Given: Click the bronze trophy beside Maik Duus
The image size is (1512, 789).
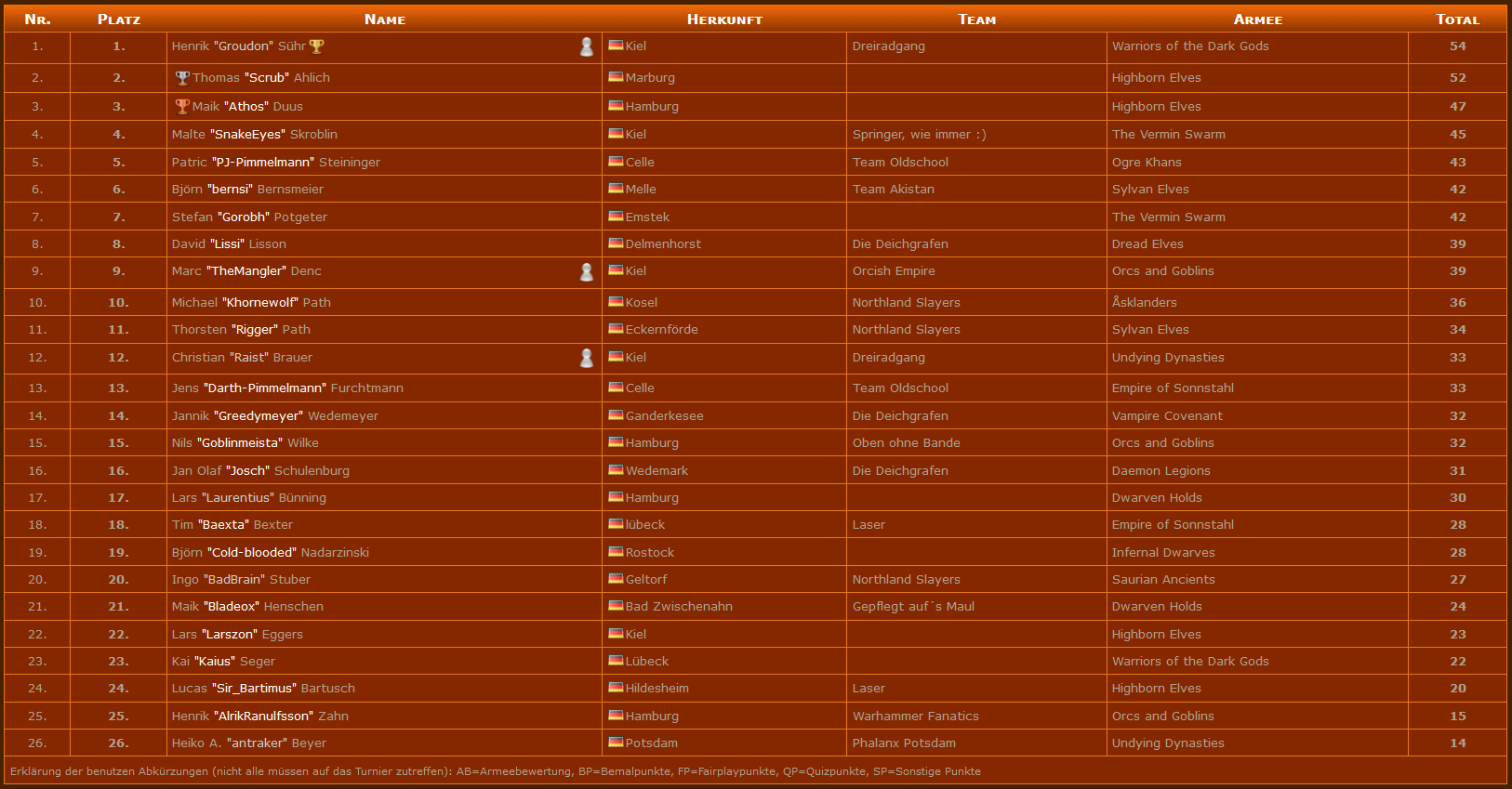Looking at the screenshot, I should [x=182, y=106].
